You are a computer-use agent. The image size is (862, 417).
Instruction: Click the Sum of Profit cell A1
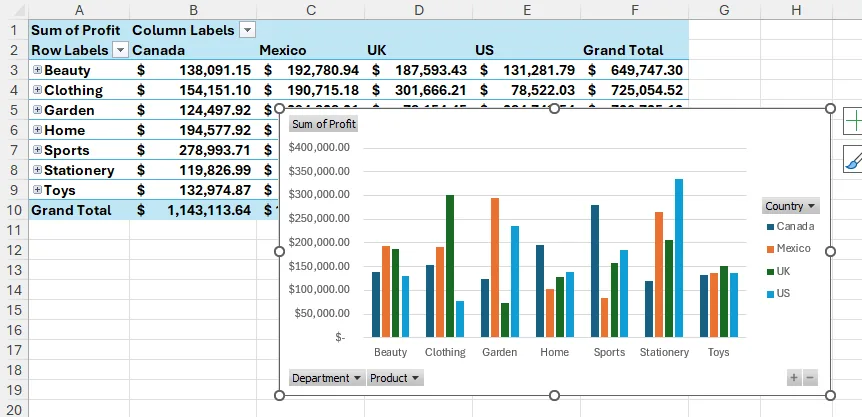pyautogui.click(x=79, y=30)
